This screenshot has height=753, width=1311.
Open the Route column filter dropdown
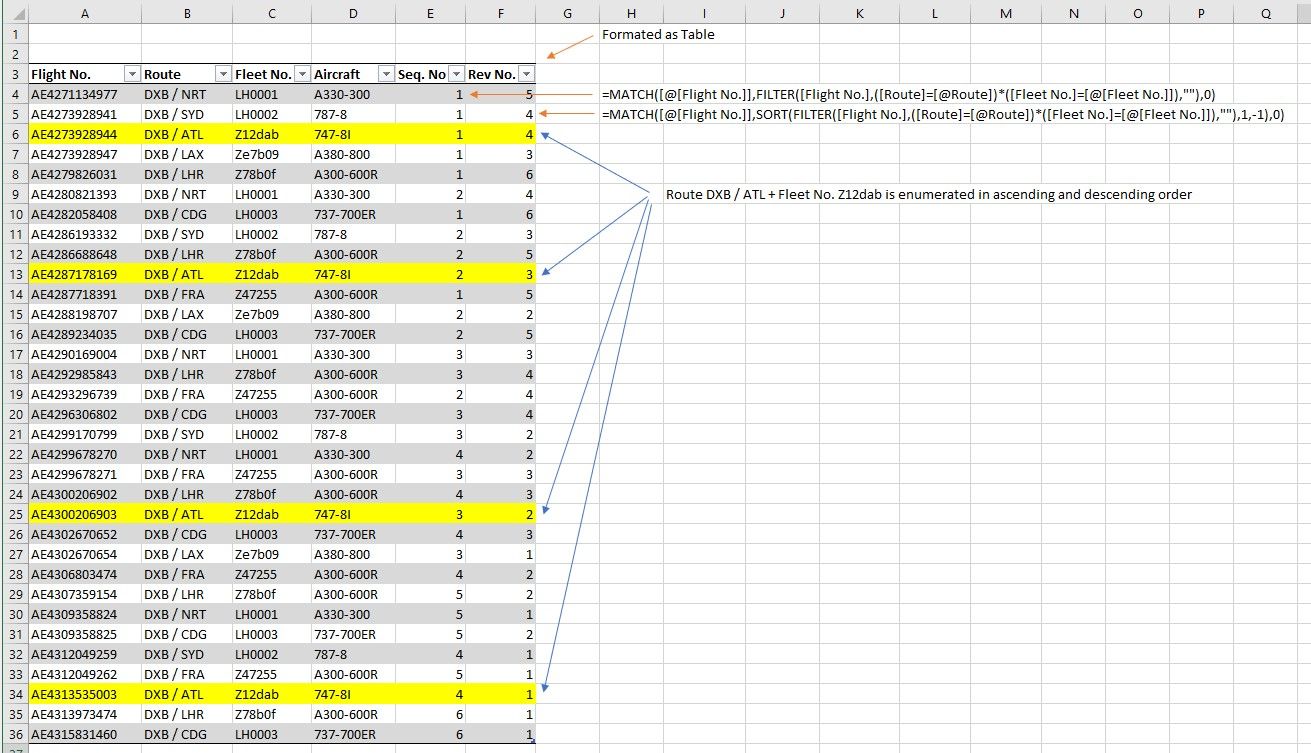click(222, 75)
